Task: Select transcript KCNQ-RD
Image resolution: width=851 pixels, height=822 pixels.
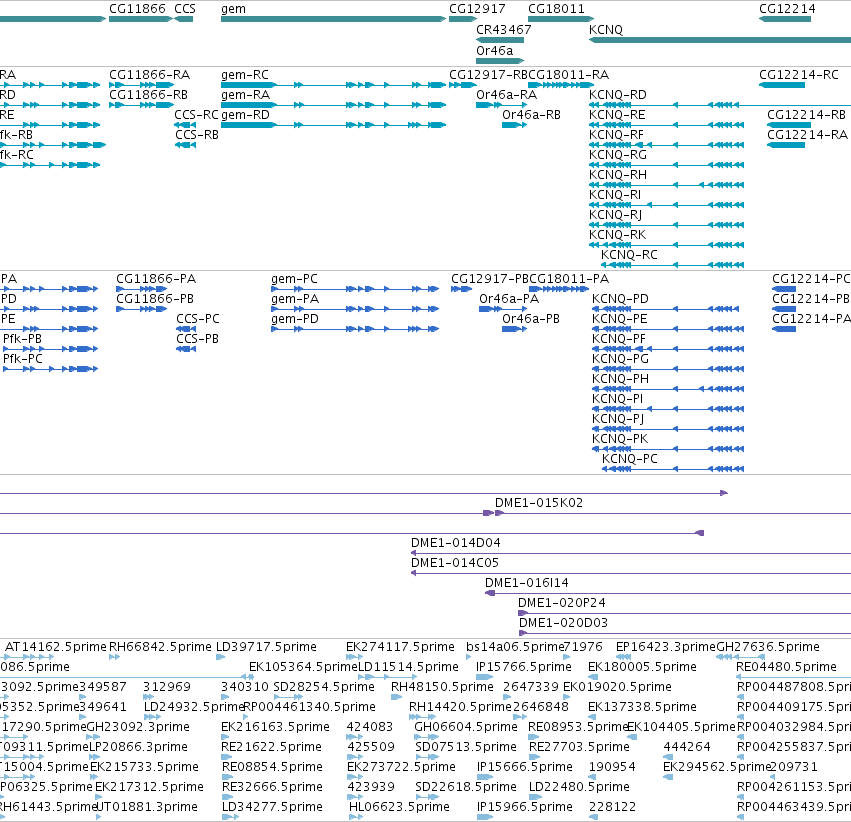Action: point(720,105)
